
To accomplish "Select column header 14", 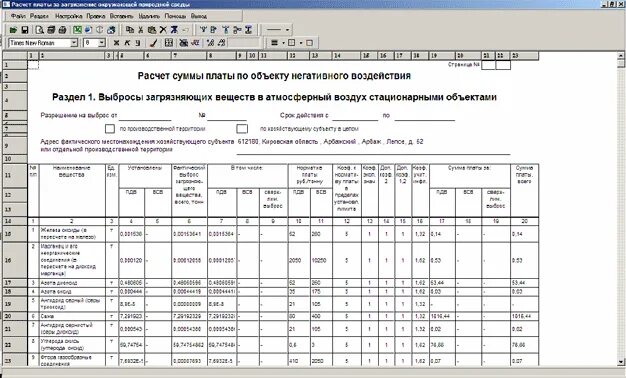I will 347,55.
